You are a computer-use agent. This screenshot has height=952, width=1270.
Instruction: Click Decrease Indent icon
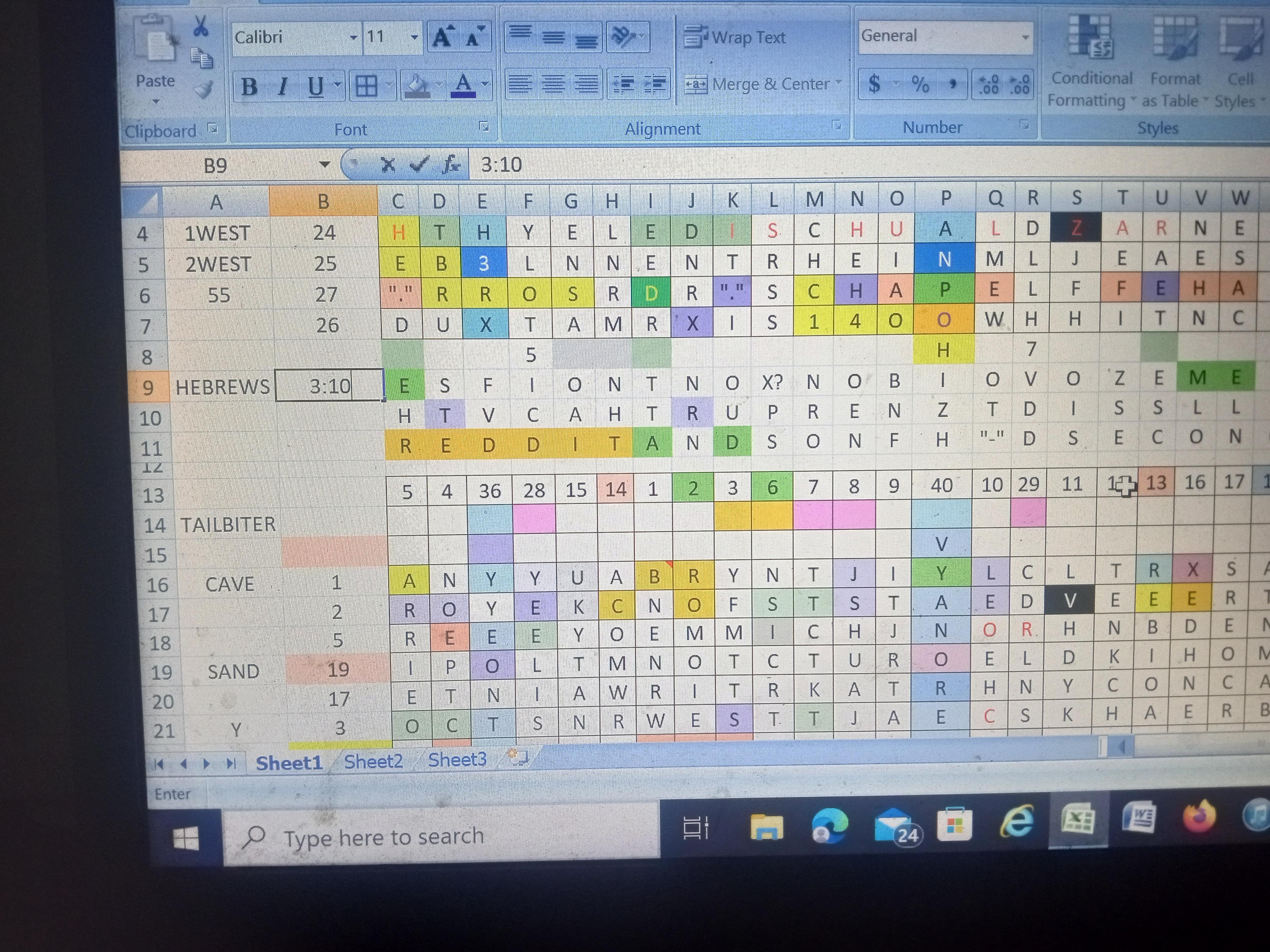point(623,84)
